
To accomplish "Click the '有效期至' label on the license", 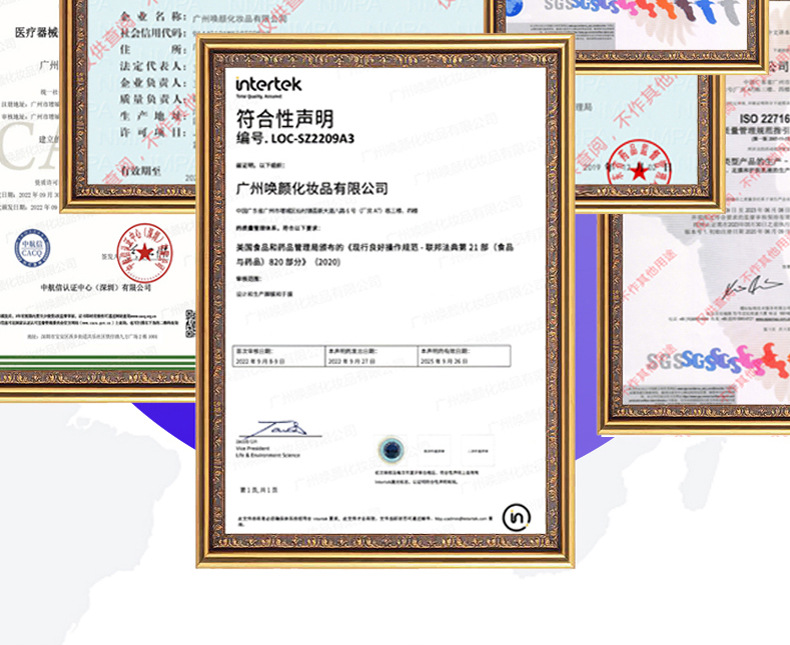I will click(x=140, y=171).
